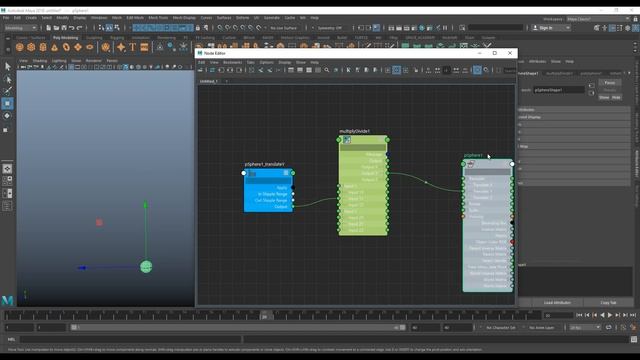Open the Hypershade from the status line

coord(422,28)
